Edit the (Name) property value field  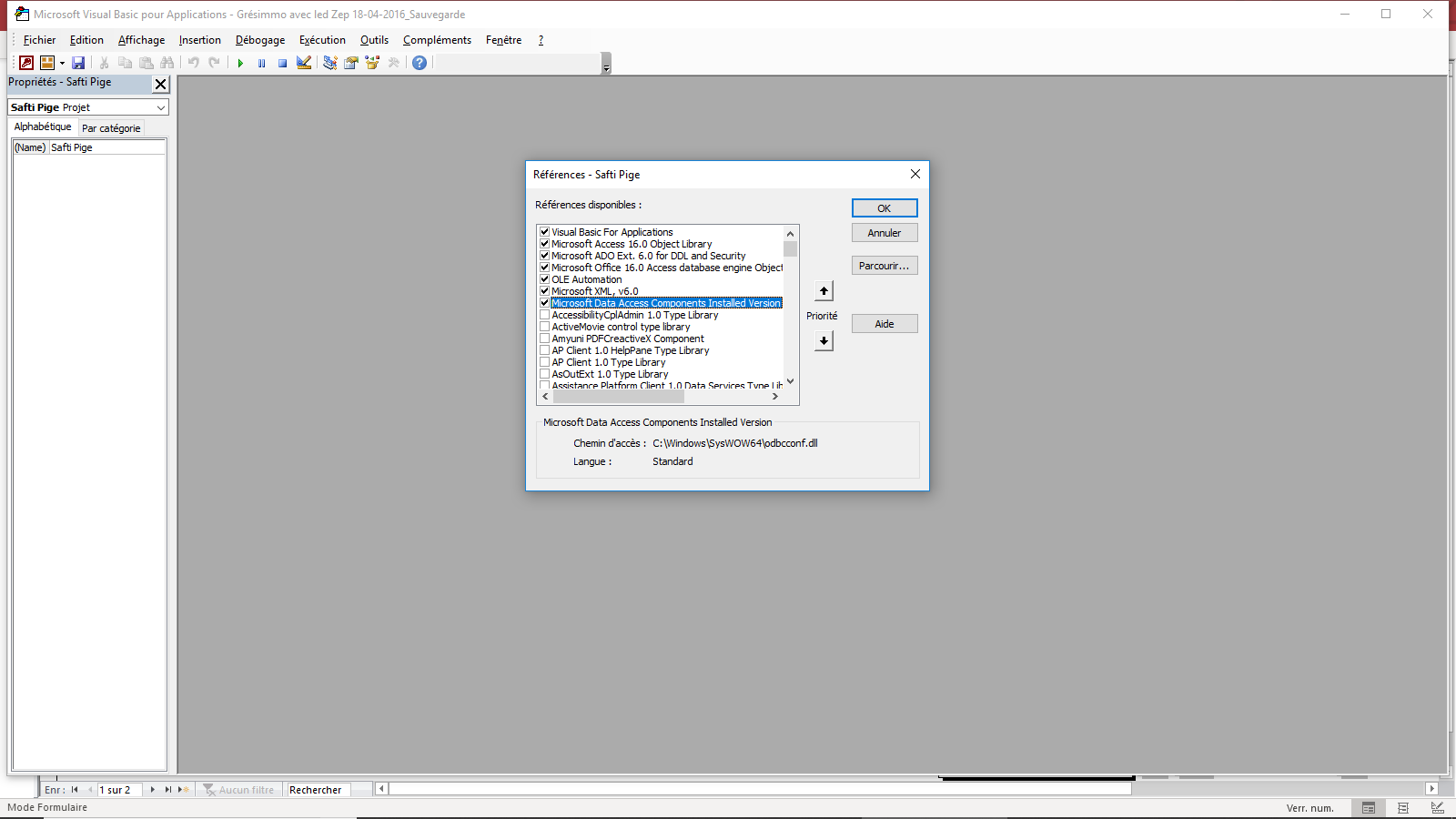(106, 147)
